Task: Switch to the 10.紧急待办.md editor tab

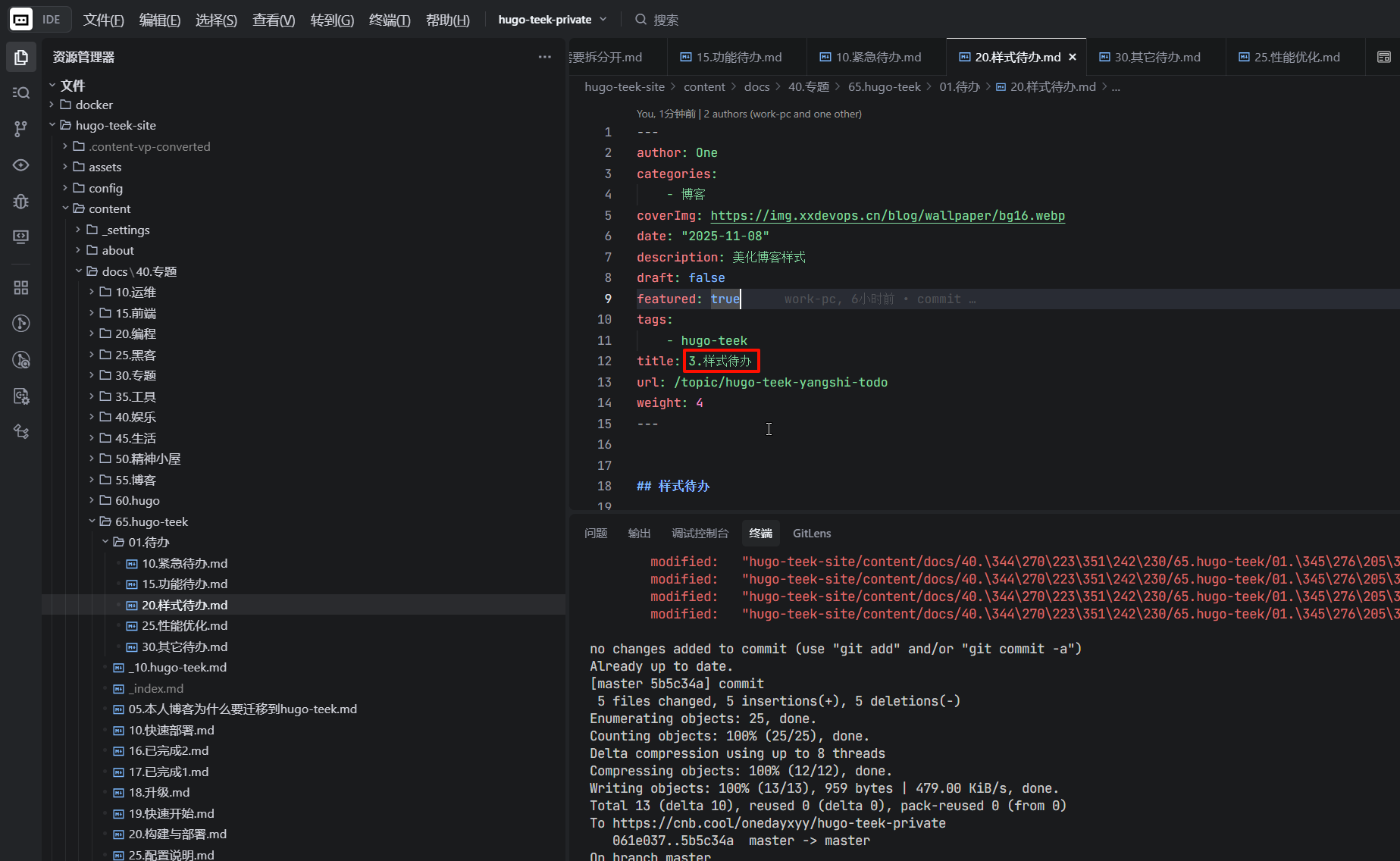Action: [878, 58]
